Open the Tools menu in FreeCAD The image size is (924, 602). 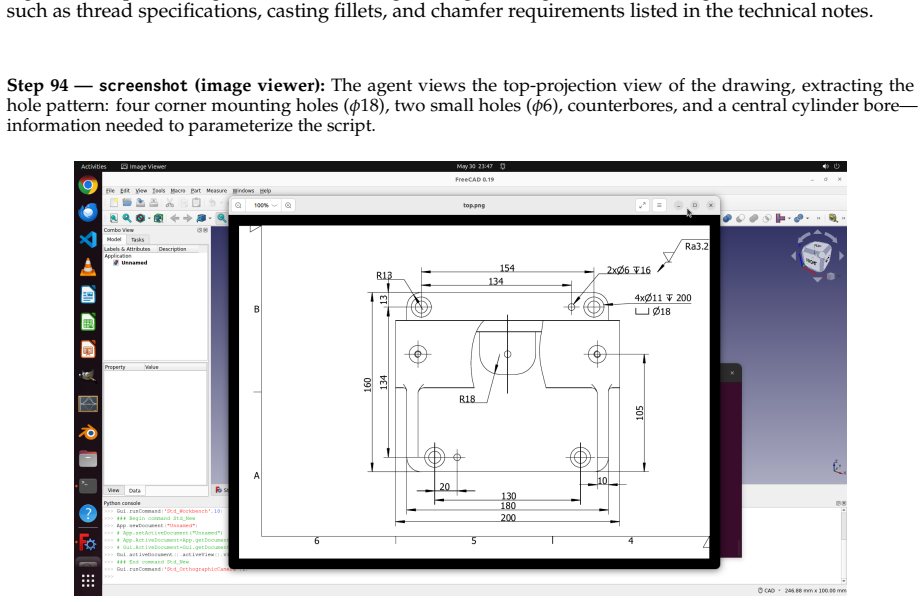[x=159, y=191]
